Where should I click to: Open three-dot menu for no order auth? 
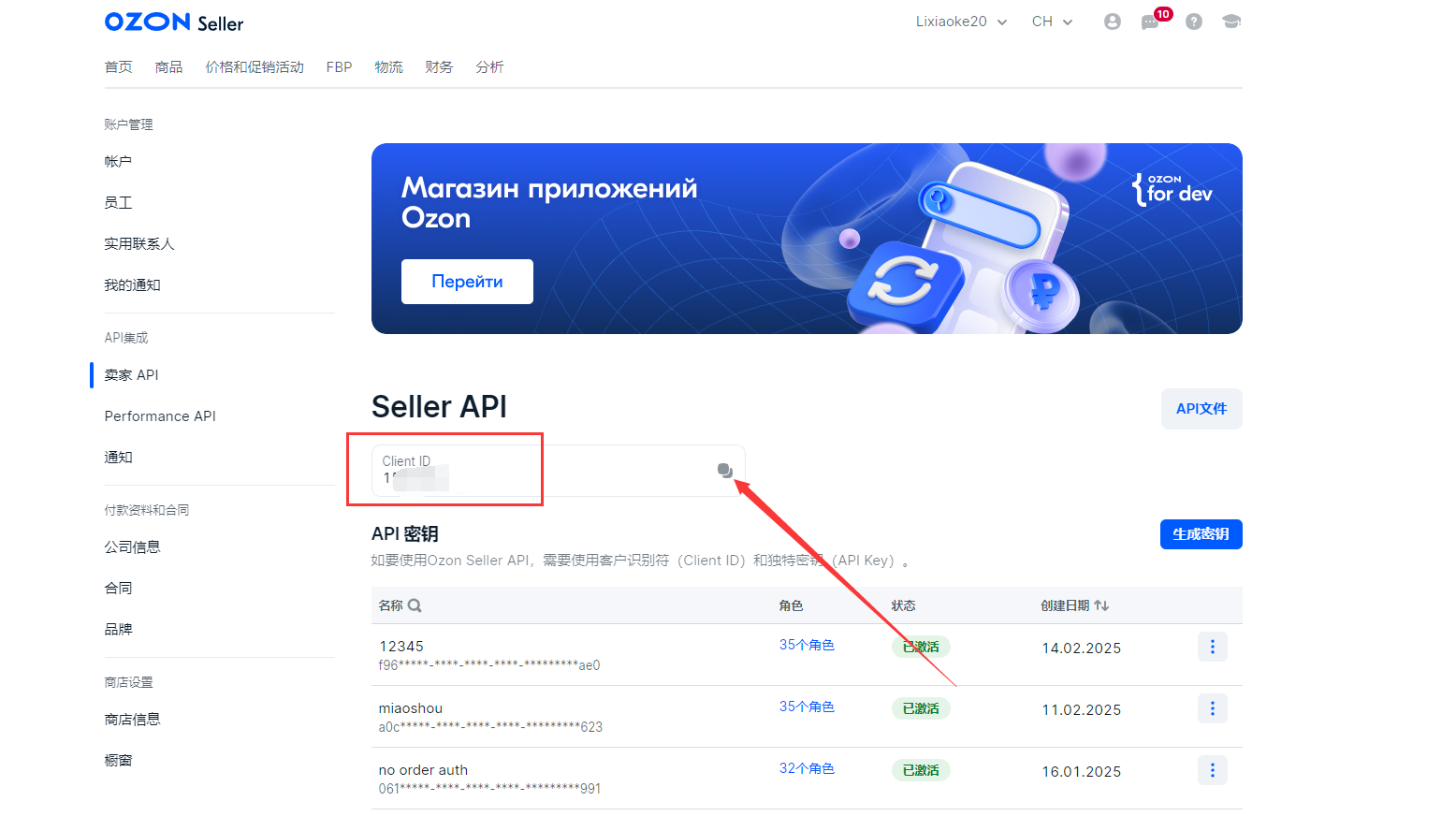[1212, 770]
